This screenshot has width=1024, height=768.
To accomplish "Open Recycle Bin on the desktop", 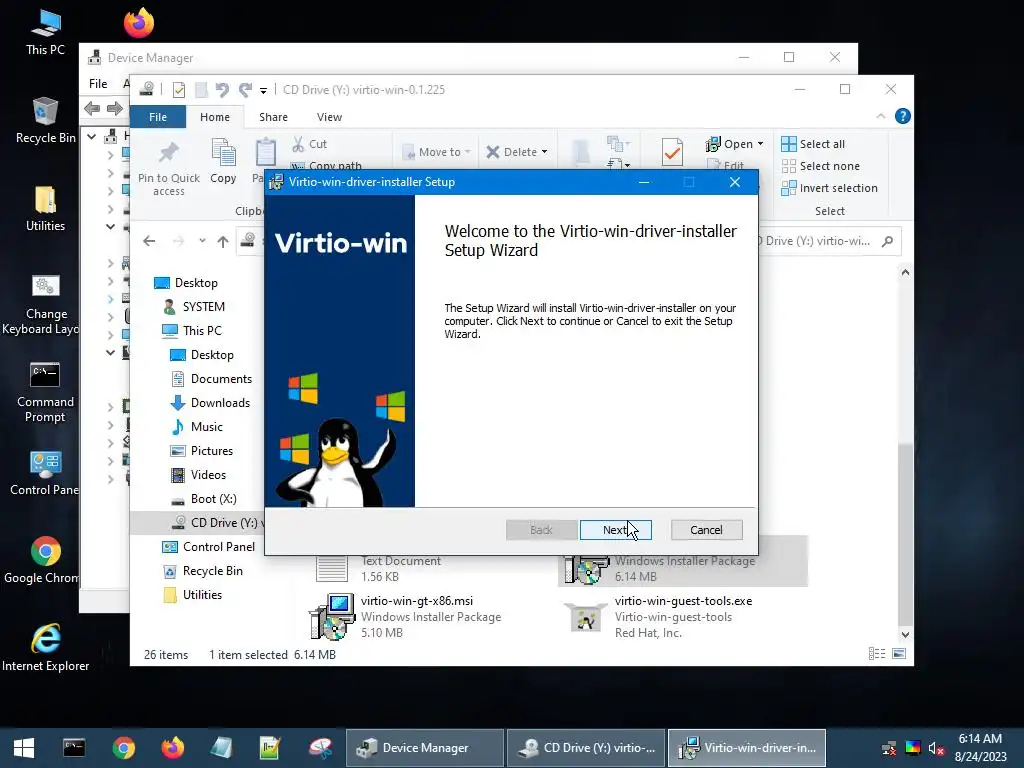I will click(45, 121).
